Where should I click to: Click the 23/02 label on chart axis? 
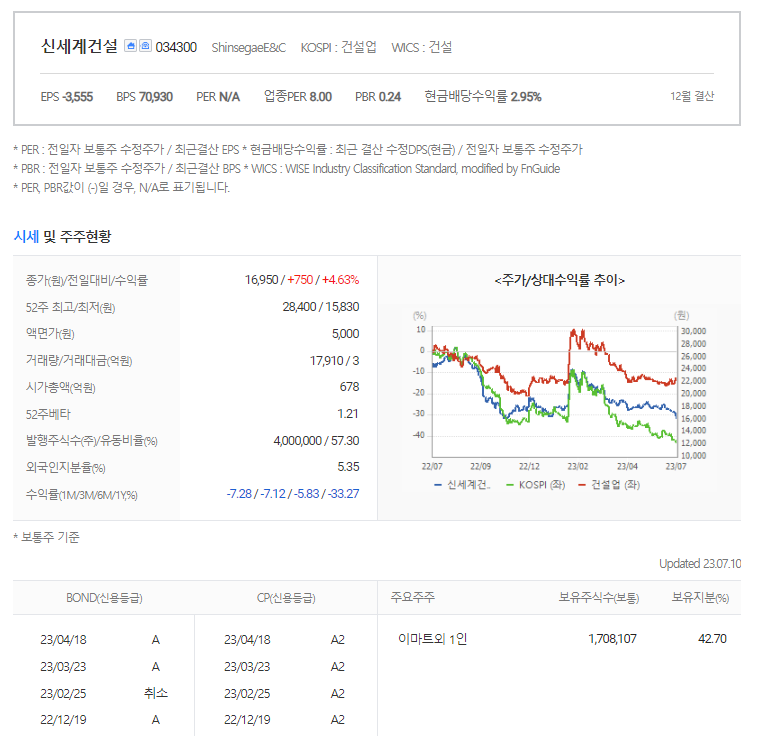(x=578, y=466)
